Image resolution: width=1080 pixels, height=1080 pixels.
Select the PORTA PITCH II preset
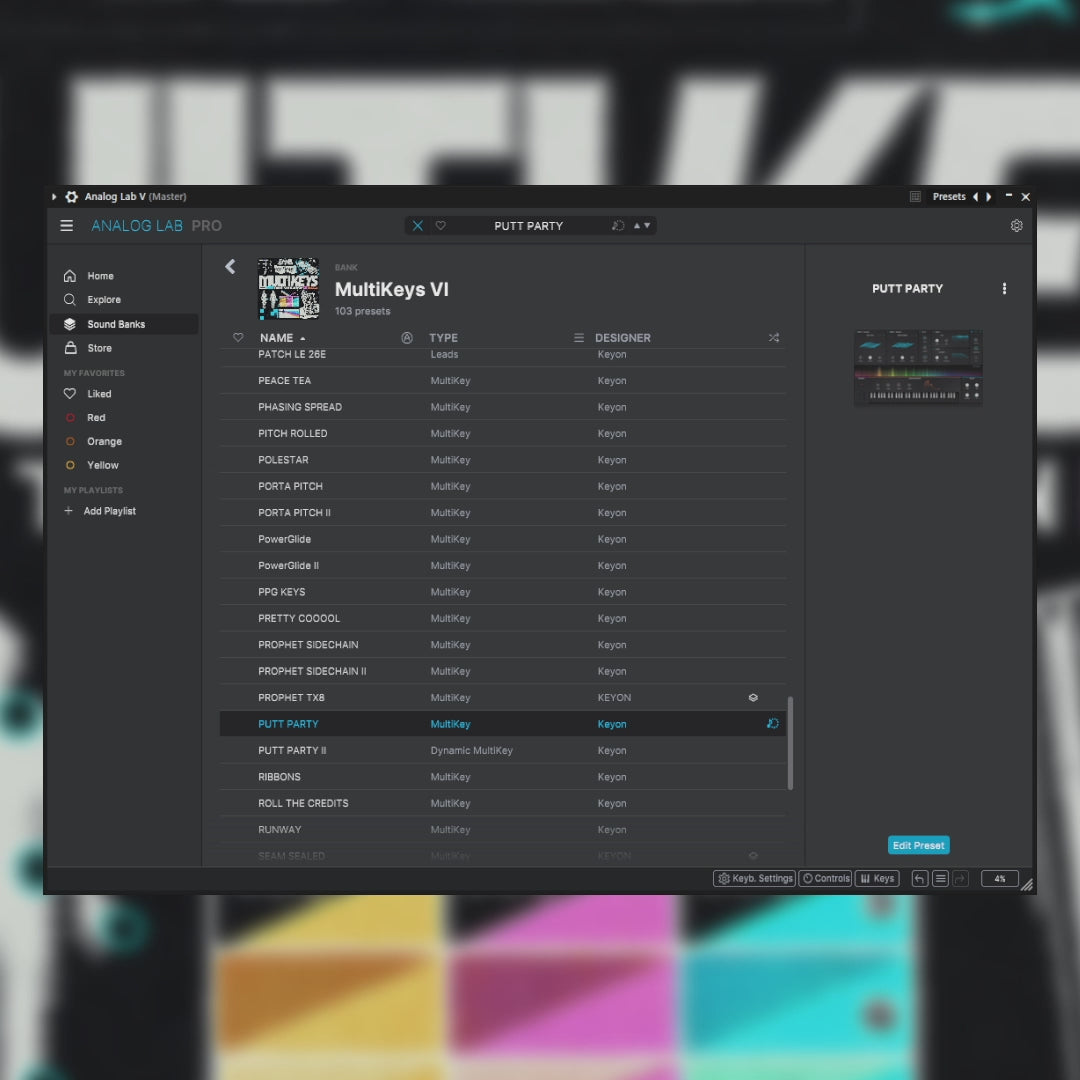[x=503, y=512]
